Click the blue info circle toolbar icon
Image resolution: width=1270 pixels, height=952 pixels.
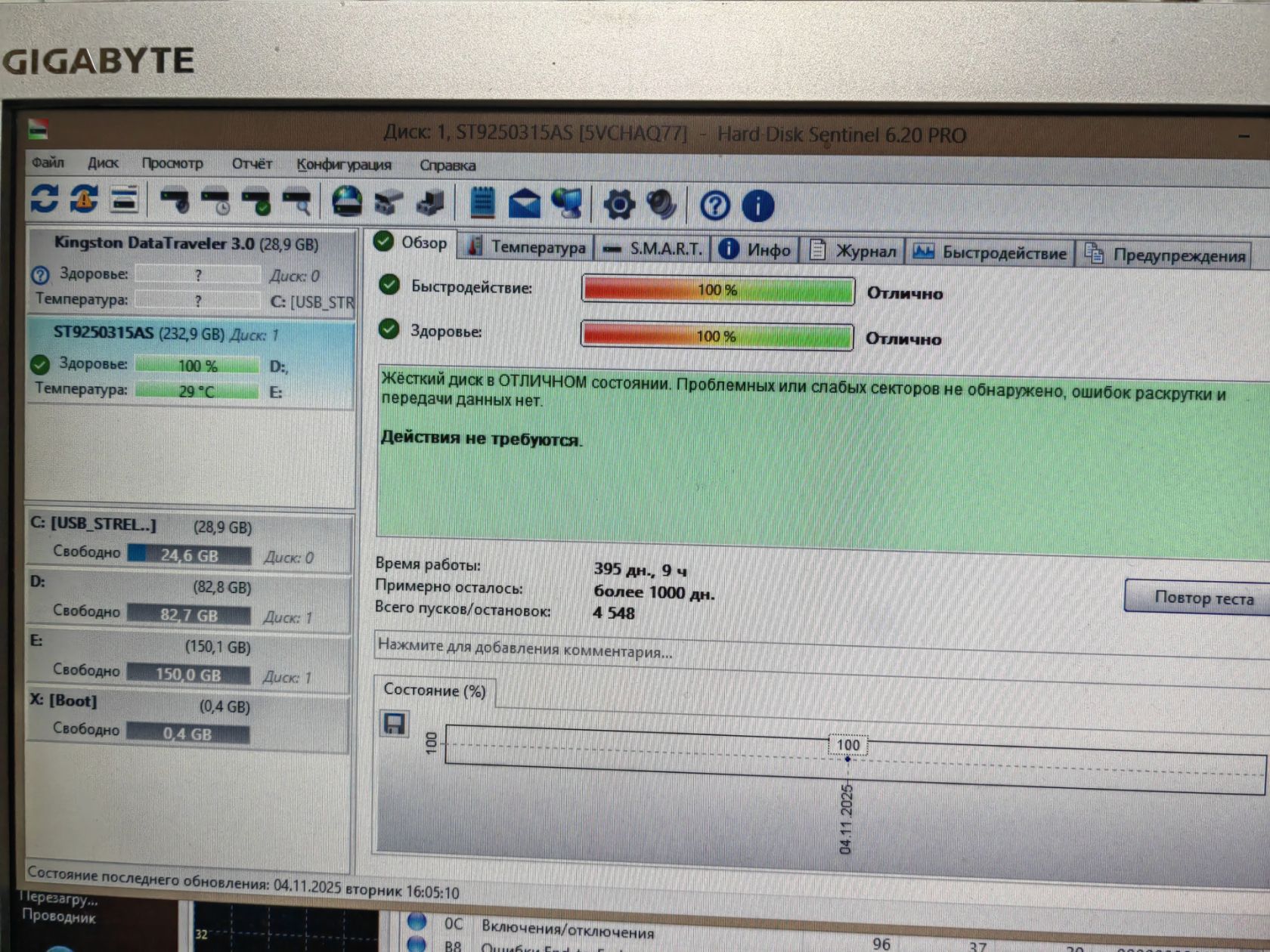[758, 206]
